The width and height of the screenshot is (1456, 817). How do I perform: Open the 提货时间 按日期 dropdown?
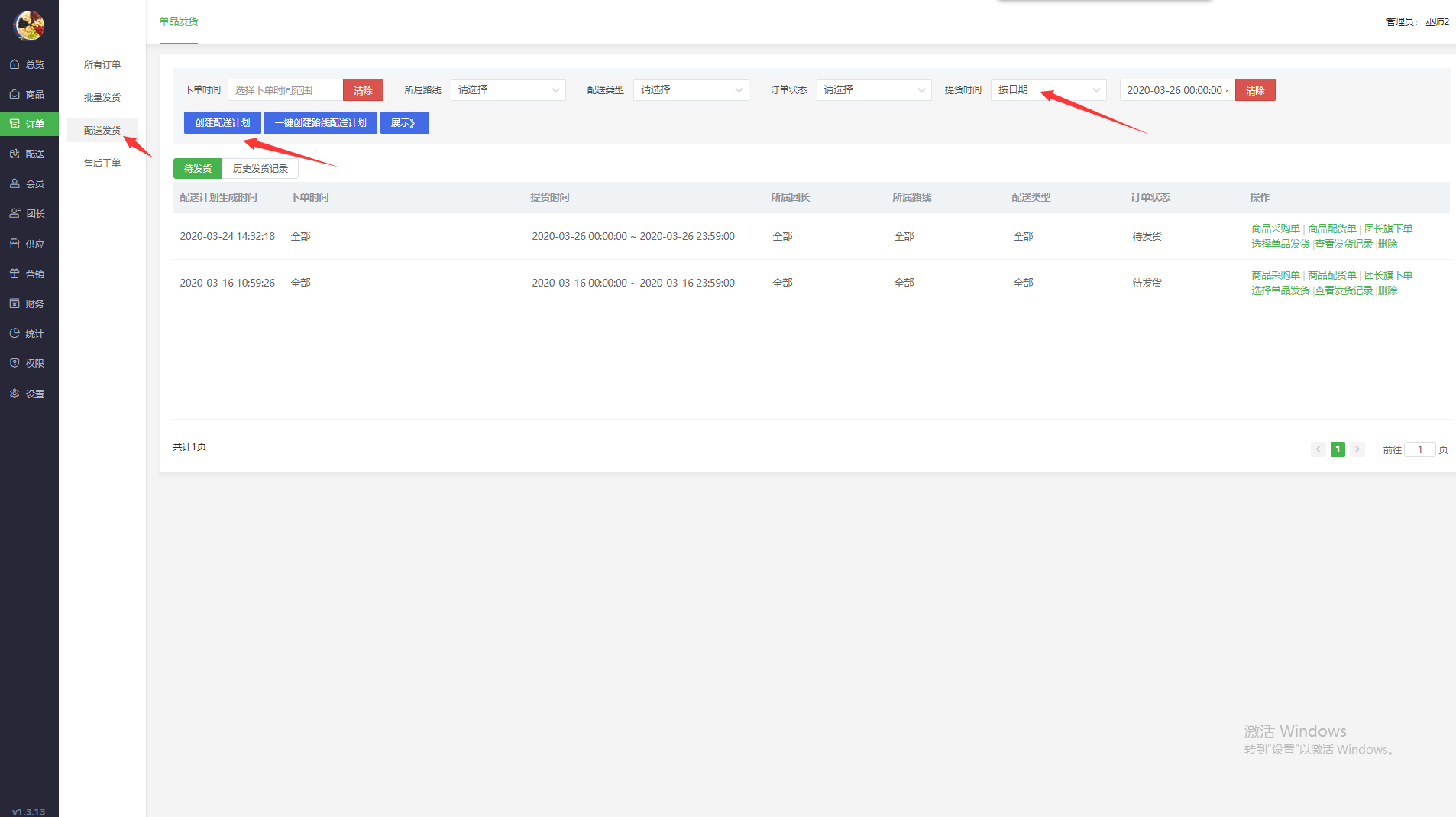[x=1048, y=90]
